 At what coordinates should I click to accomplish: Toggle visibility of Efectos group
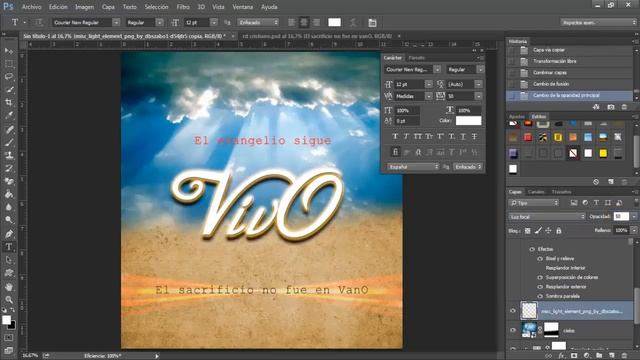tap(532, 249)
